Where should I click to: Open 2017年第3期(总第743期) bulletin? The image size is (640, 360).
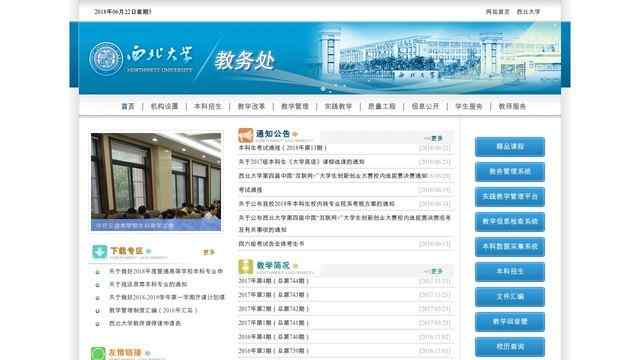point(273,295)
